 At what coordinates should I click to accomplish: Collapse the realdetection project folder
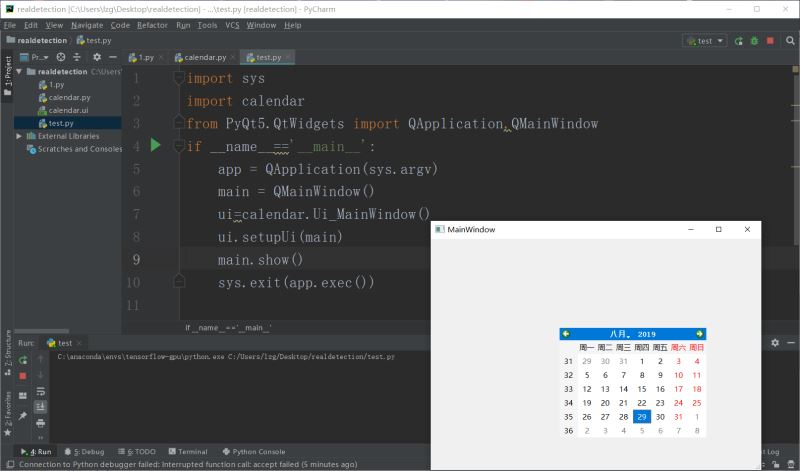pos(19,72)
